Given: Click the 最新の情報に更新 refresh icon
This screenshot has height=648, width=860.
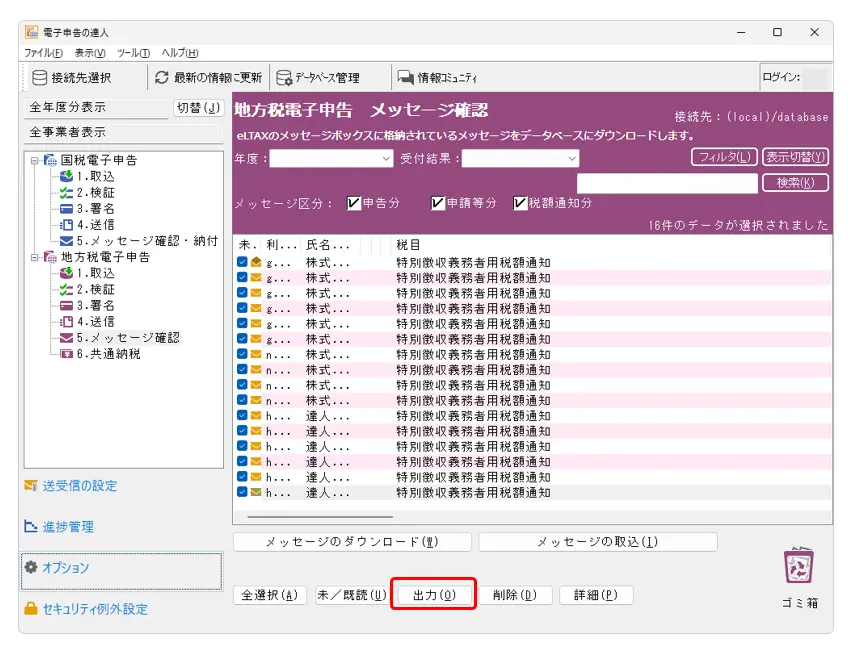Looking at the screenshot, I should (161, 77).
